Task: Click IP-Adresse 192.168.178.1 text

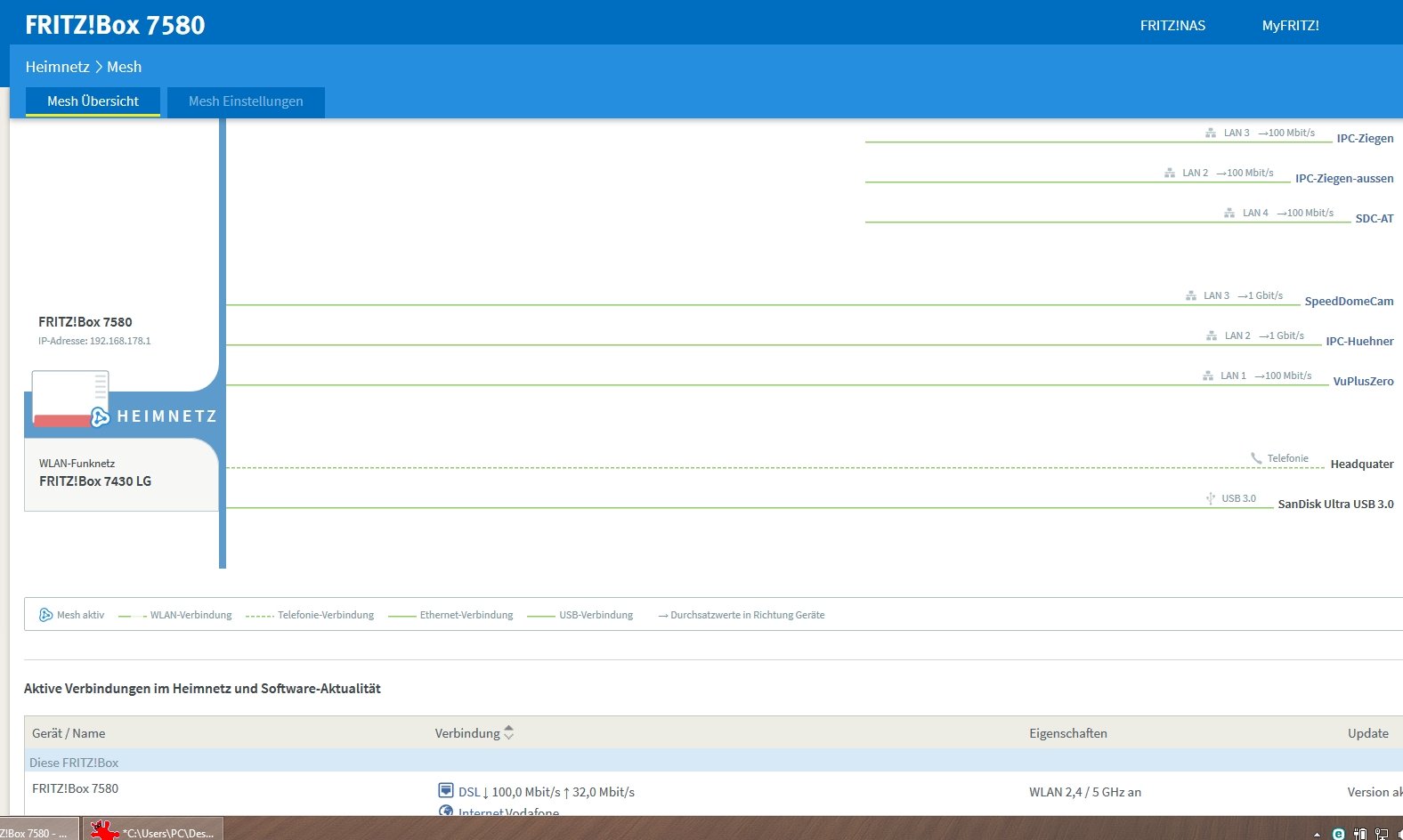Action: 94,341
